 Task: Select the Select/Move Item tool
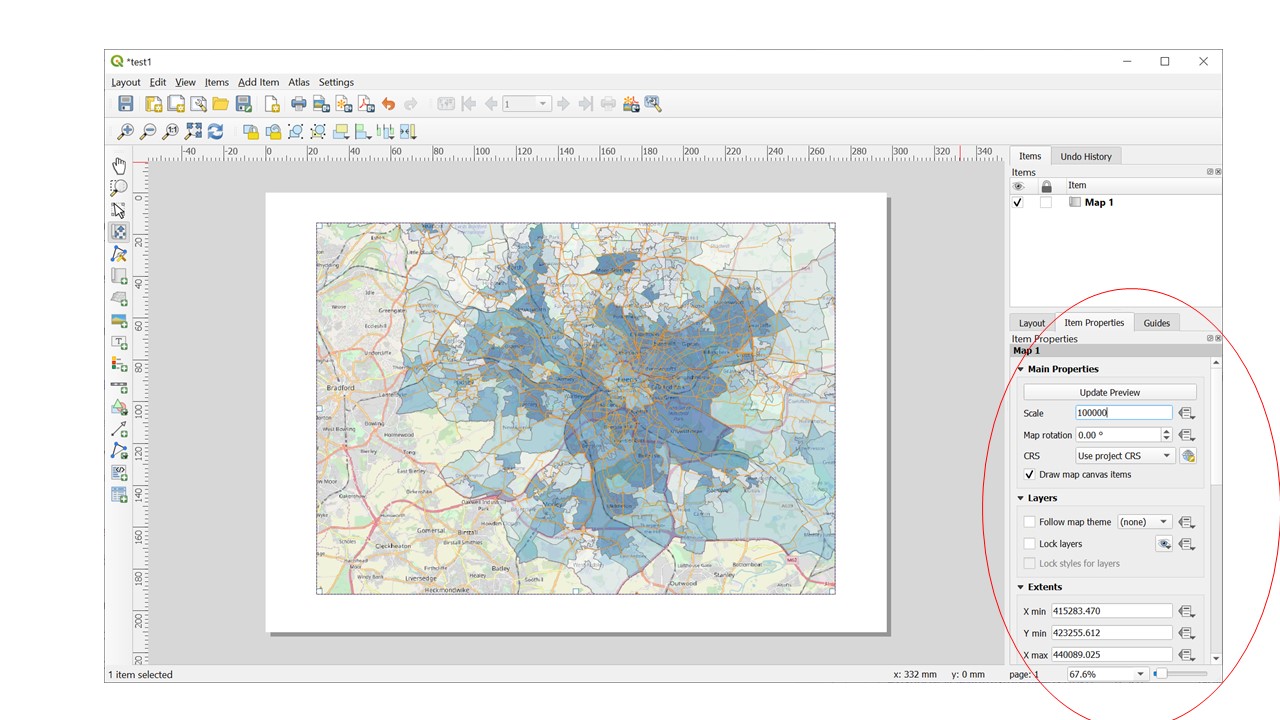pyautogui.click(x=119, y=210)
